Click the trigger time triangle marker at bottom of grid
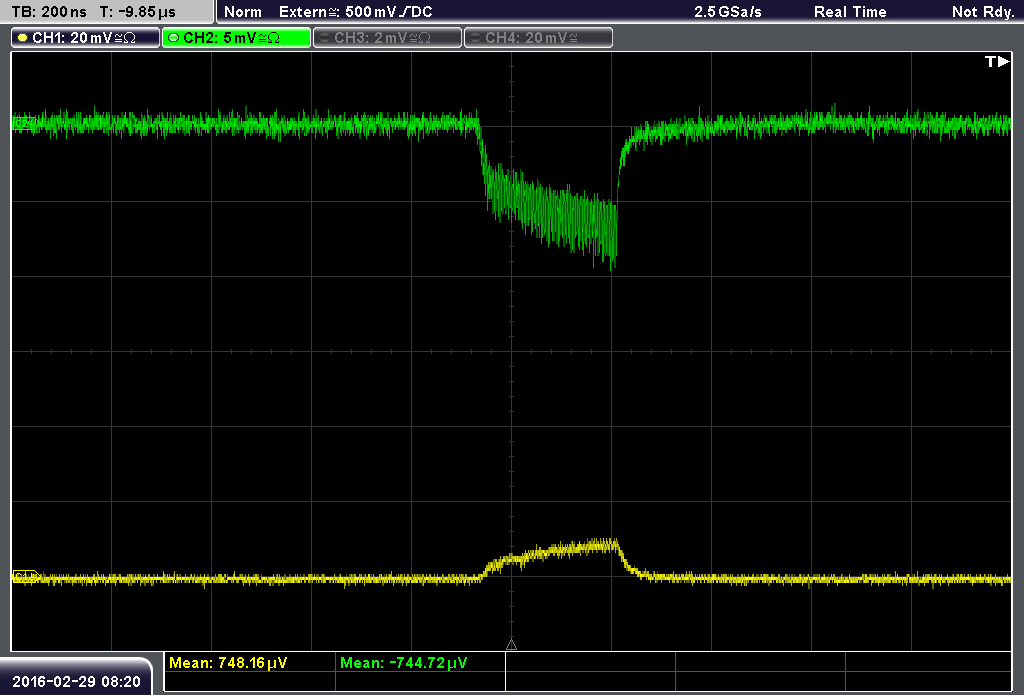The height and width of the screenshot is (695, 1024). point(511,645)
